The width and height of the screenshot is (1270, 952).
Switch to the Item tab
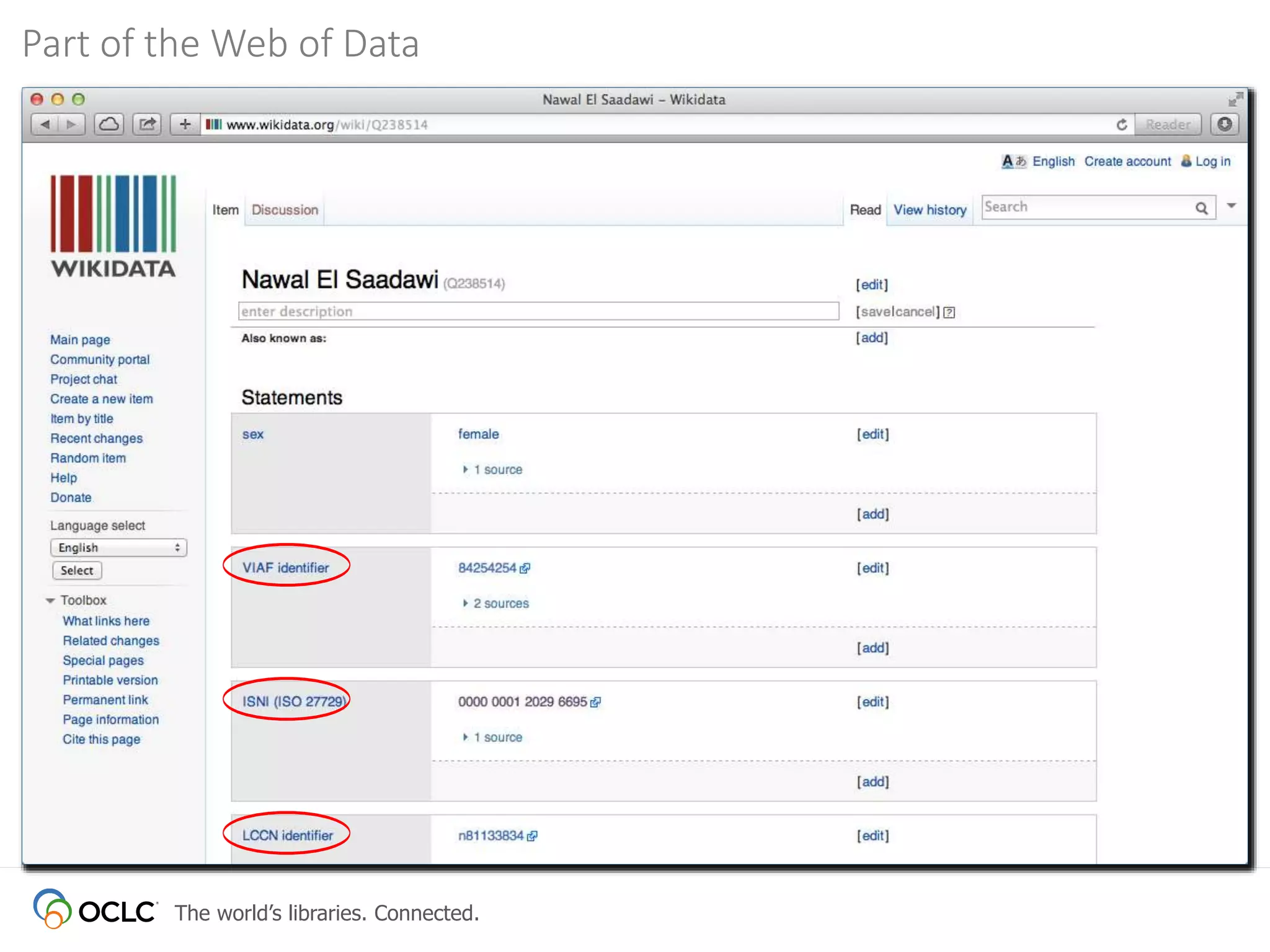[x=225, y=210]
